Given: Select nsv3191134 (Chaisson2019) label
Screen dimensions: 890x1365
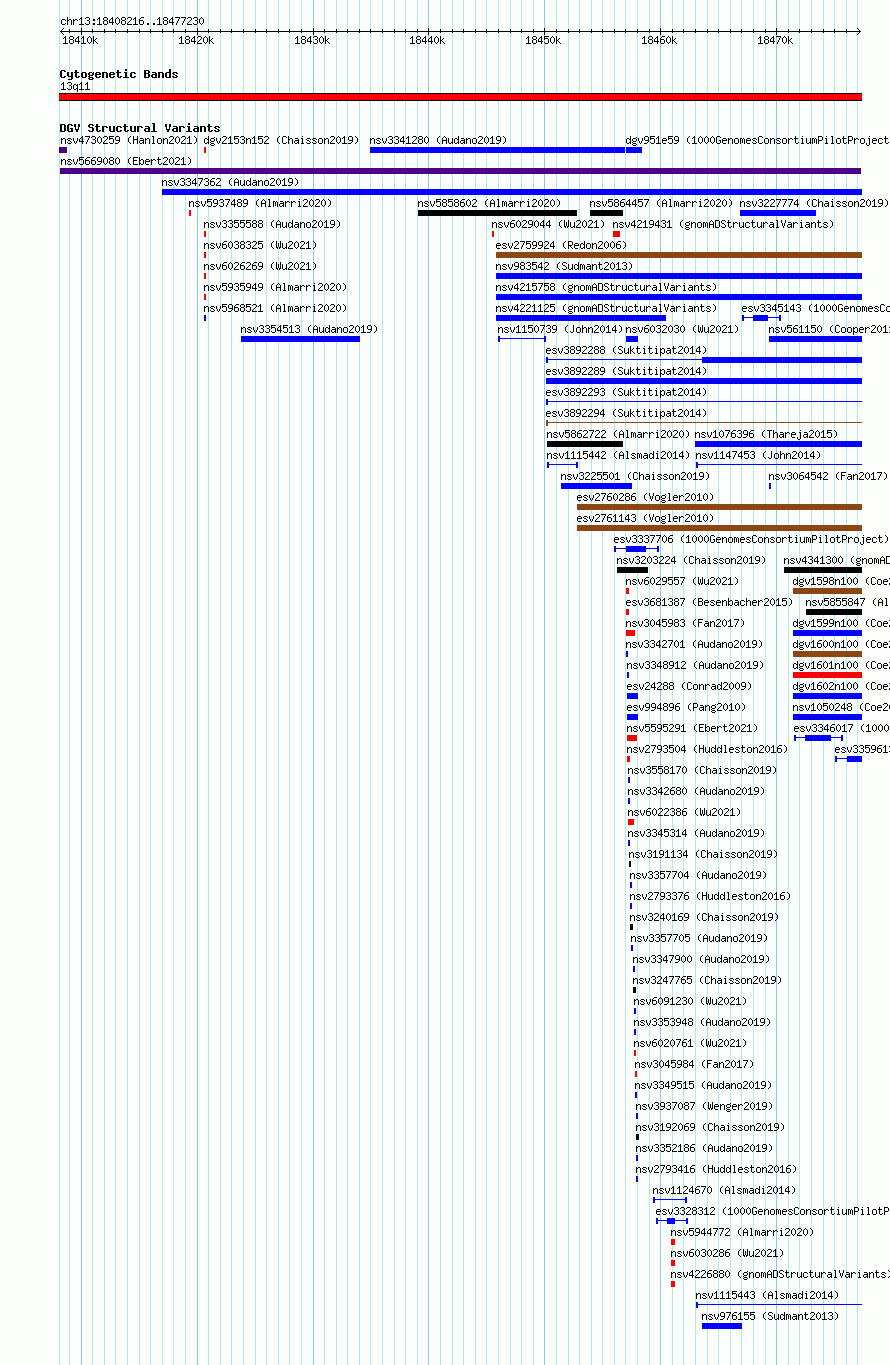Looking at the screenshot, I should tap(703, 854).
